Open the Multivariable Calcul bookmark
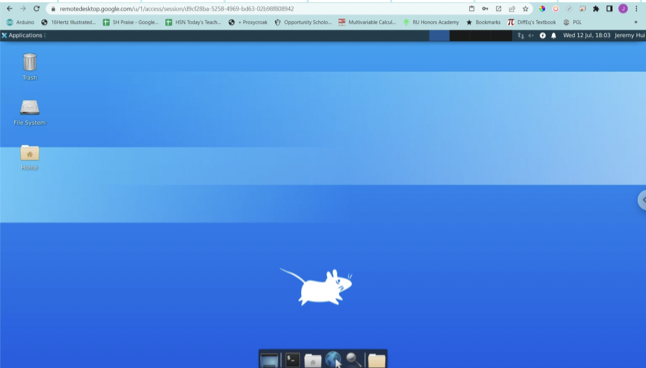Screen dimensions: 646x368 pyautogui.click(x=367, y=22)
